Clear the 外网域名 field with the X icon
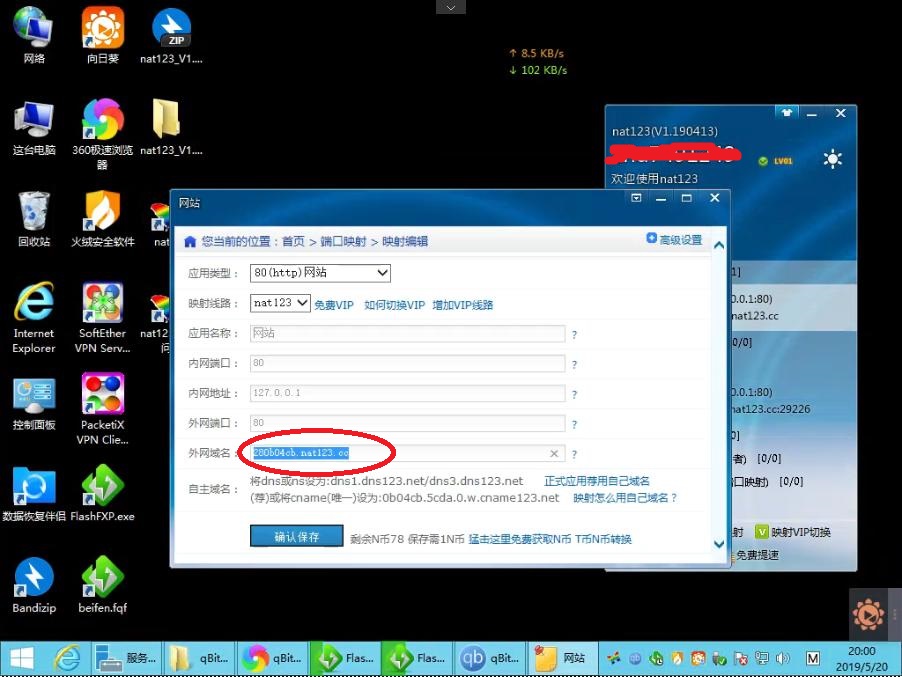 pos(555,454)
